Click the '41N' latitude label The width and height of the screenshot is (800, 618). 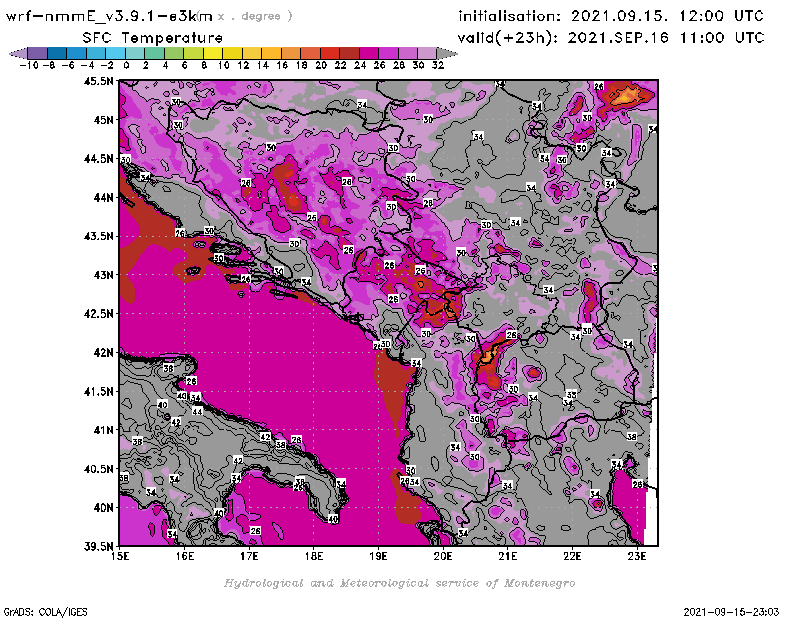pyautogui.click(x=103, y=430)
